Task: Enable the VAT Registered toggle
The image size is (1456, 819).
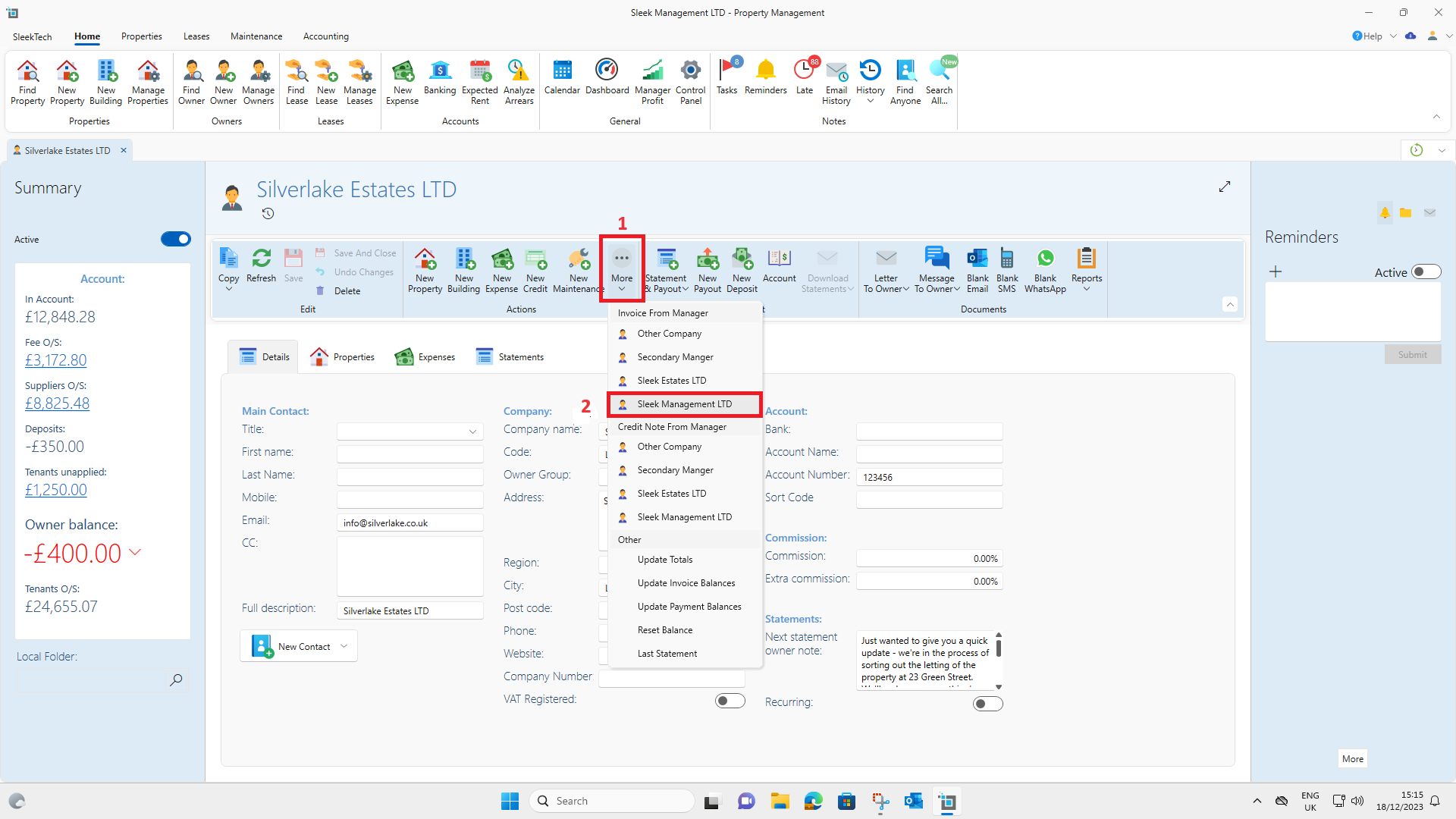Action: point(730,701)
